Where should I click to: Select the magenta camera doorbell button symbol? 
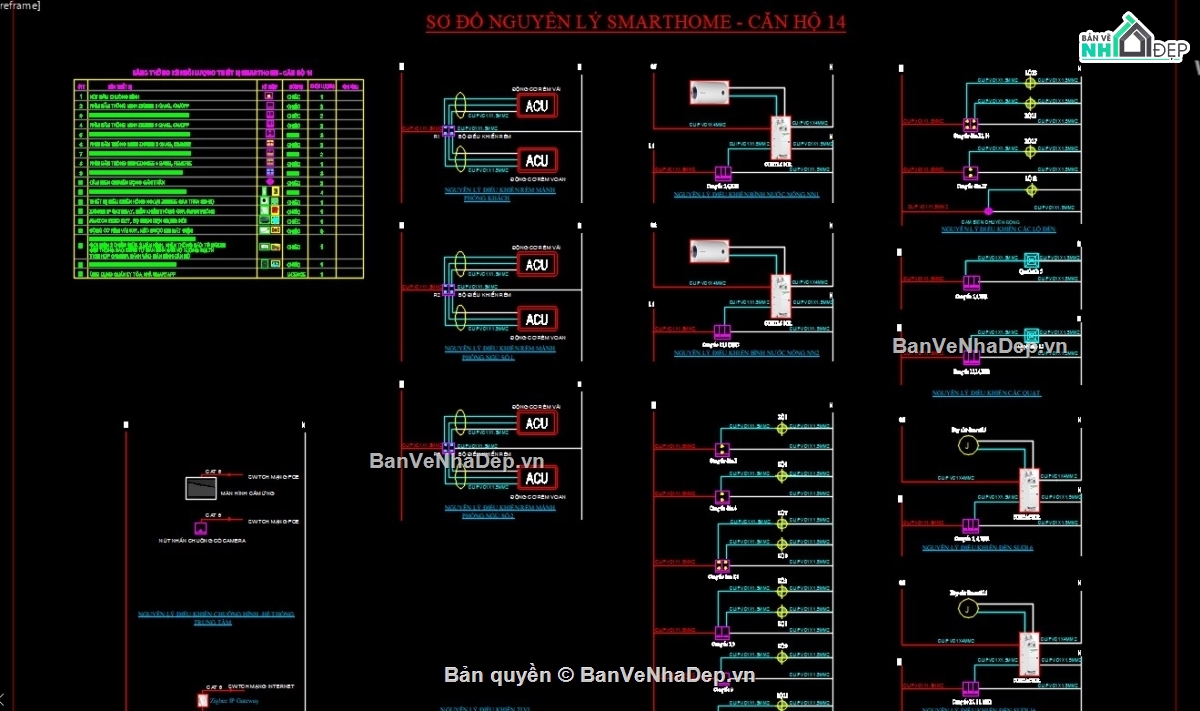point(200,527)
